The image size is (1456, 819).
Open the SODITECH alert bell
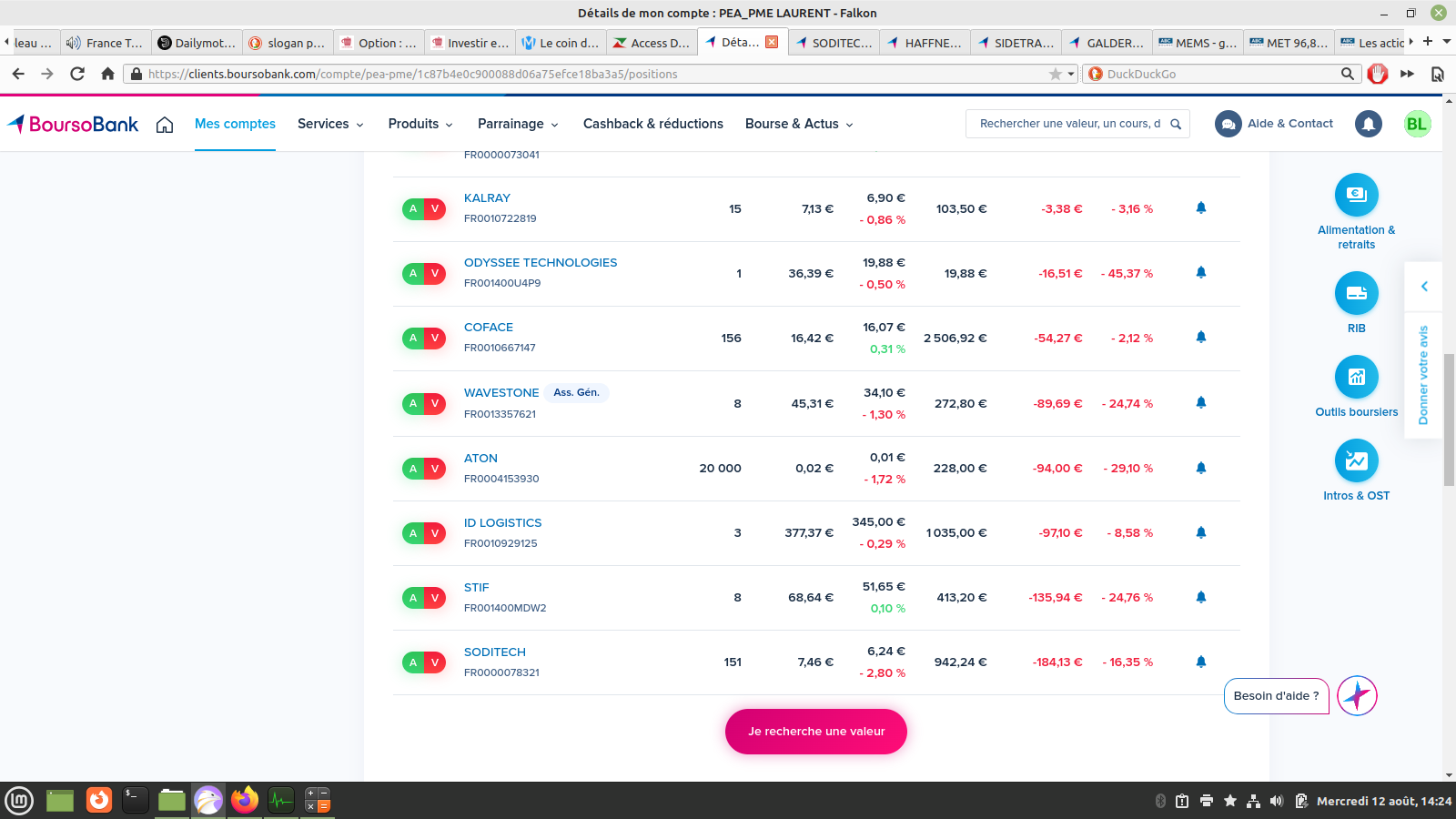pyautogui.click(x=1200, y=662)
